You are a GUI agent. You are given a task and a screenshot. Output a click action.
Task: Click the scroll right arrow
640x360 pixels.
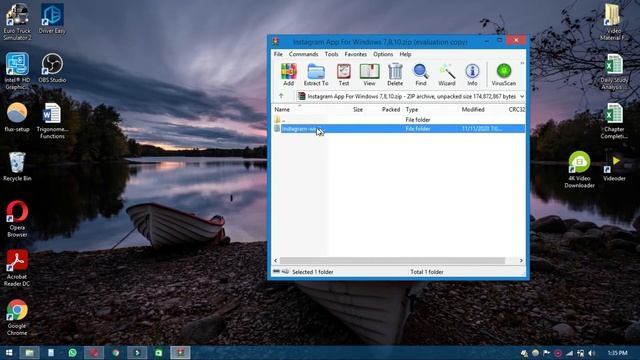tap(521, 260)
